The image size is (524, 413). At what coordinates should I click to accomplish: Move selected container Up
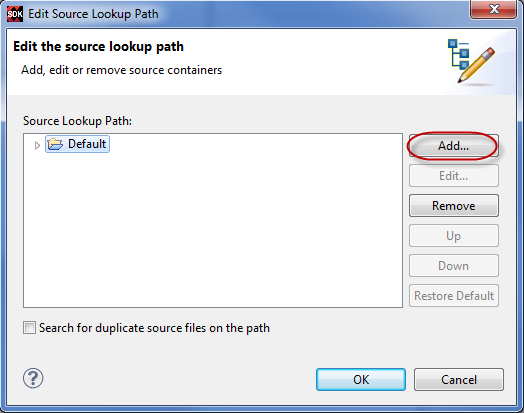[453, 236]
